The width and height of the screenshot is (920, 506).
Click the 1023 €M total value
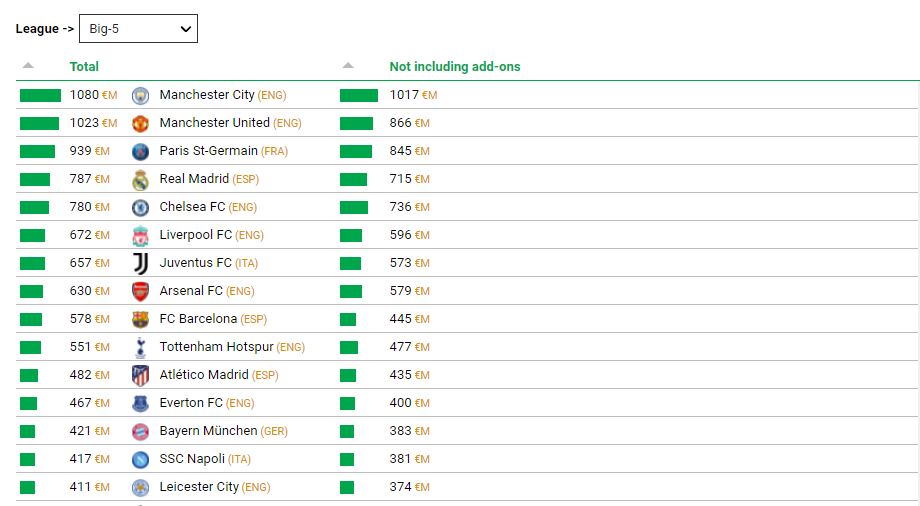[93, 123]
